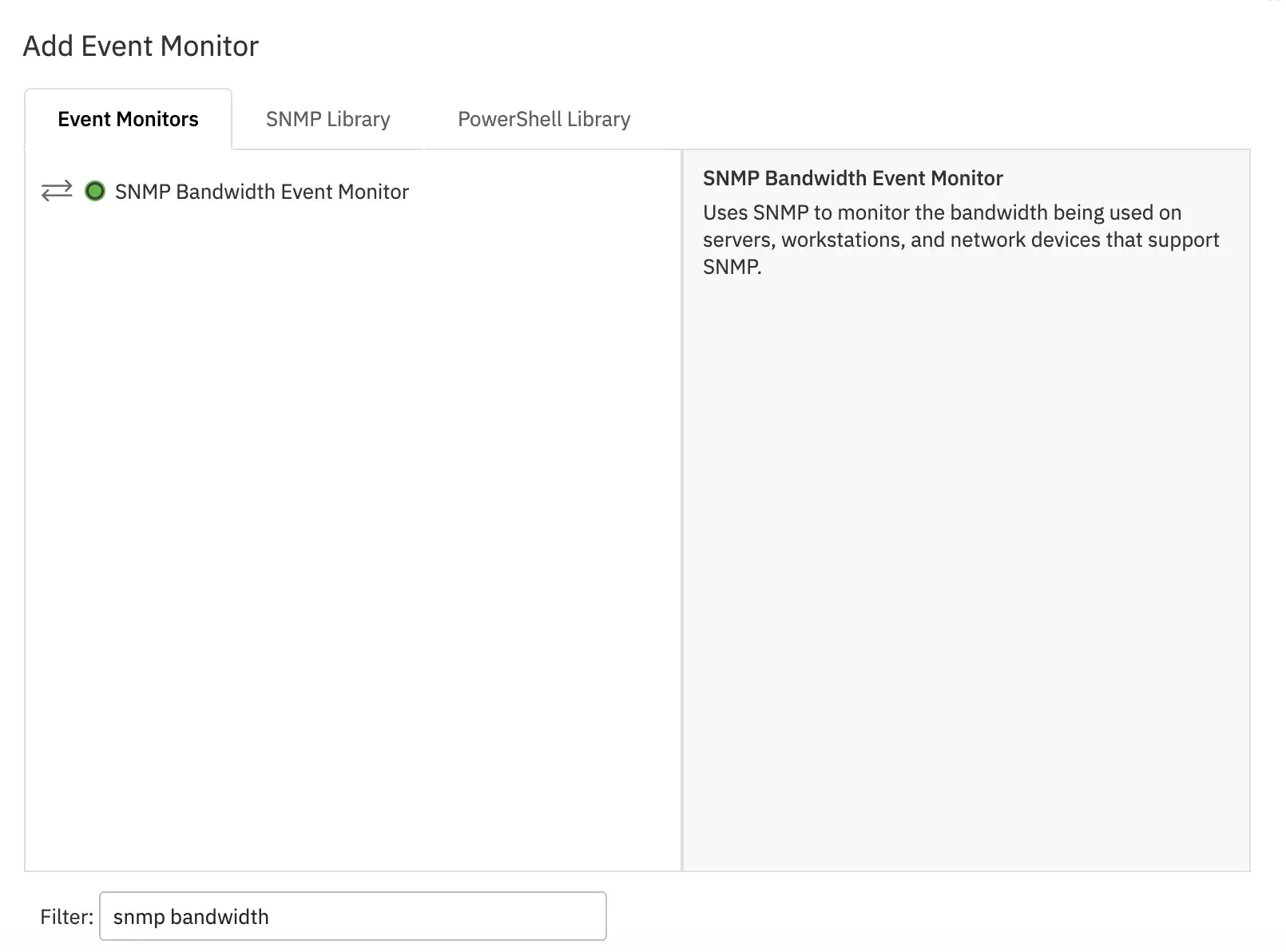
Task: Click inside the Filter text field
Action: [351, 916]
